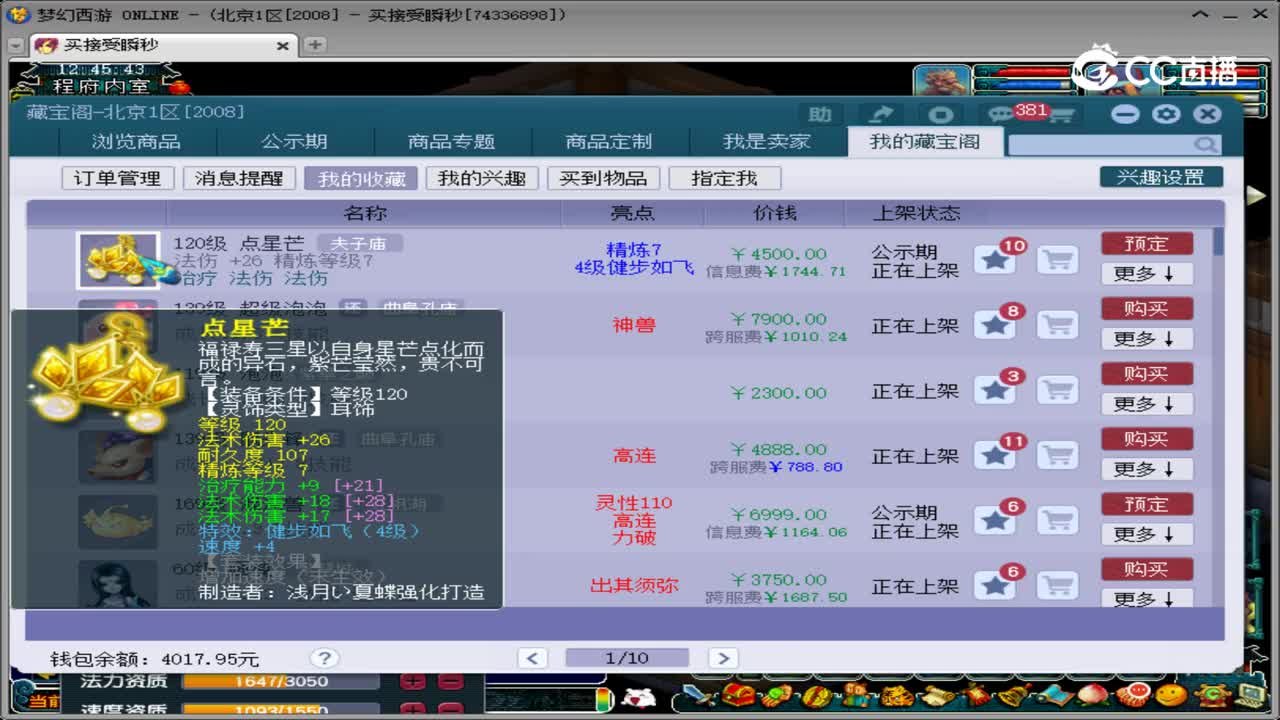The height and width of the screenshot is (720, 1280).
Task: Go to next page arrow beside 1/10
Action: click(722, 658)
